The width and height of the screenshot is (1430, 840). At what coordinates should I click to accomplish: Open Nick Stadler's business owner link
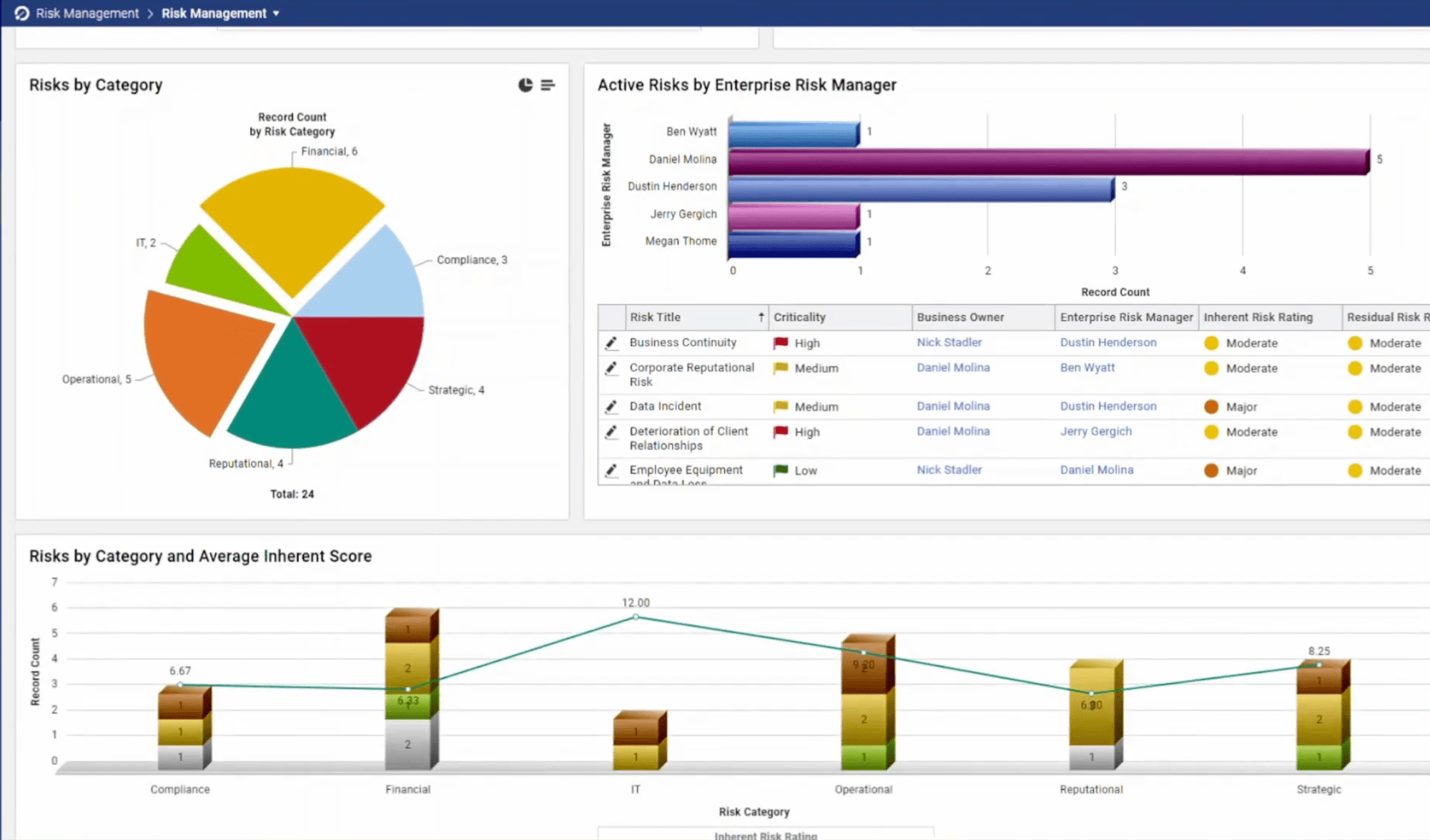(950, 342)
